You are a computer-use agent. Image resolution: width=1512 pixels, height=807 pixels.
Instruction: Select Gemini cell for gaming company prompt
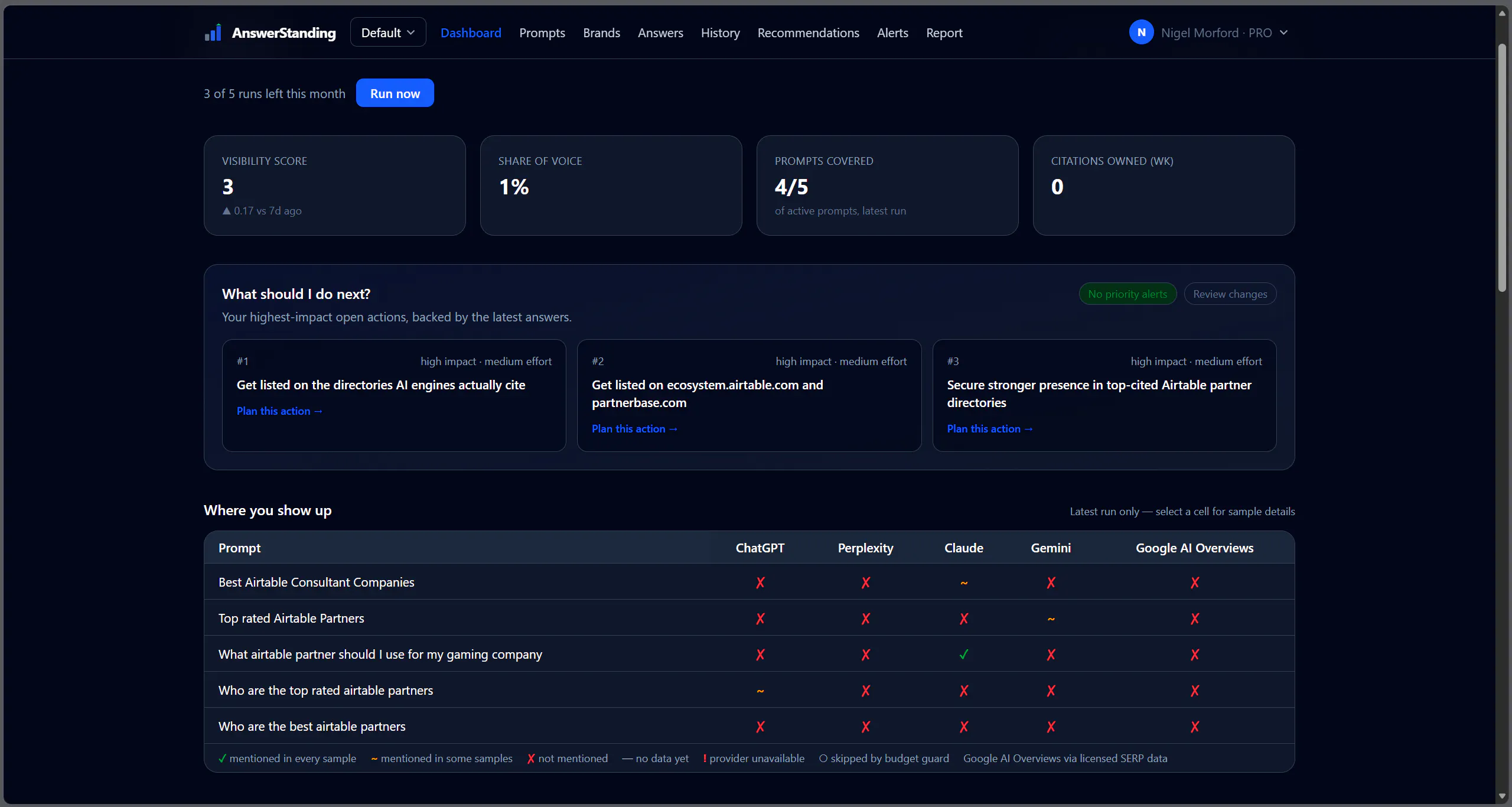1051,655
